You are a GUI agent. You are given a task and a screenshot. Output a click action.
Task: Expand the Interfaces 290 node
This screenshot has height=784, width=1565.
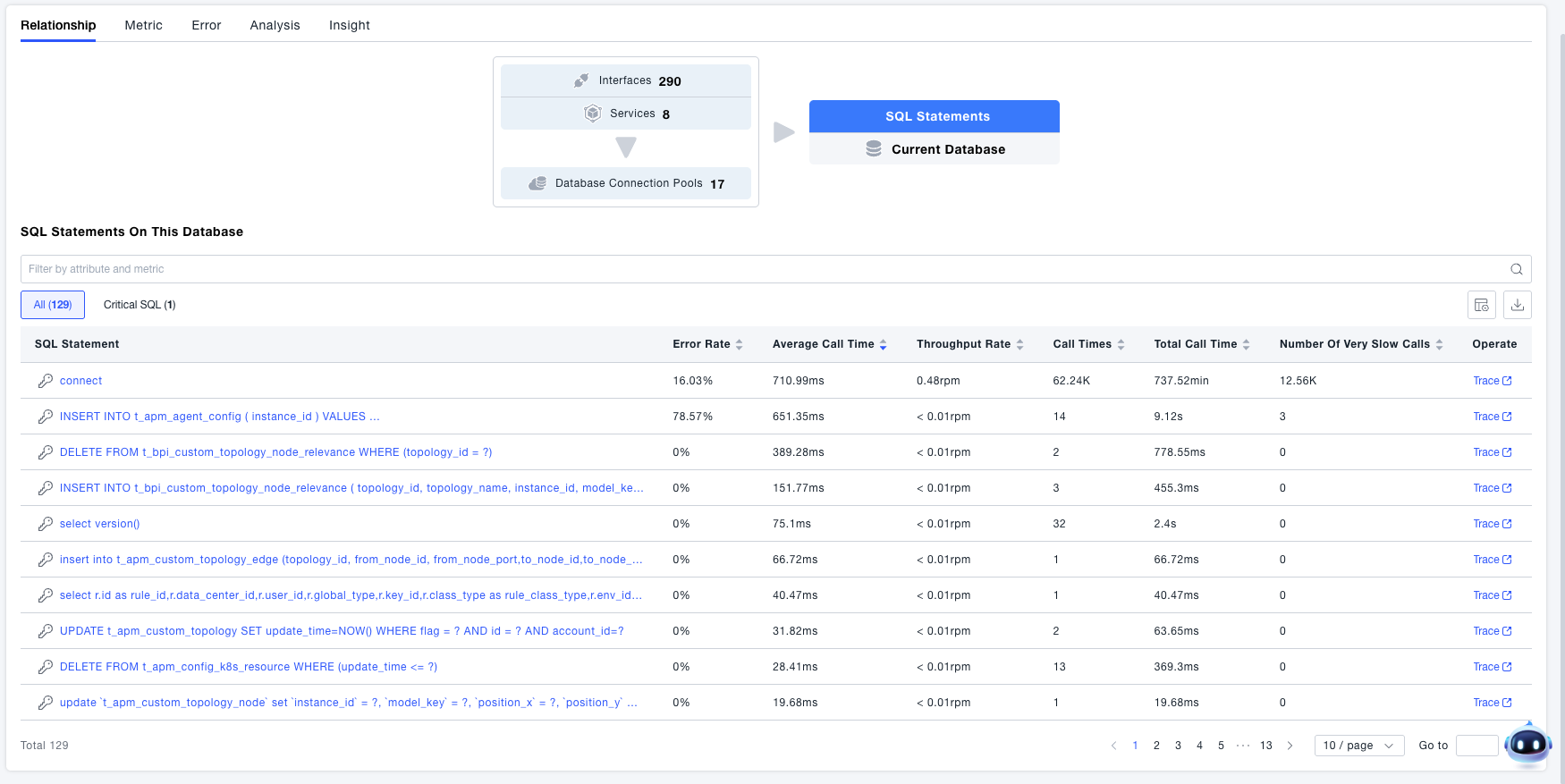626,80
